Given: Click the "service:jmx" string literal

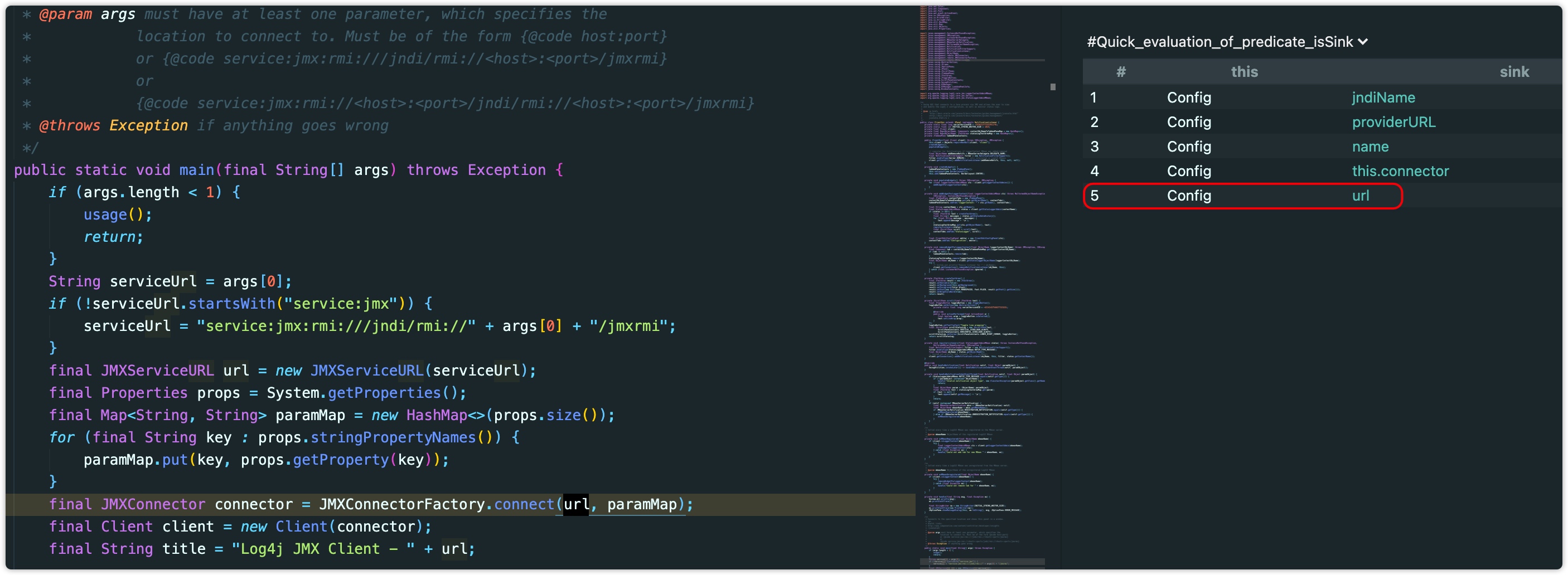Looking at the screenshot, I should tap(341, 304).
